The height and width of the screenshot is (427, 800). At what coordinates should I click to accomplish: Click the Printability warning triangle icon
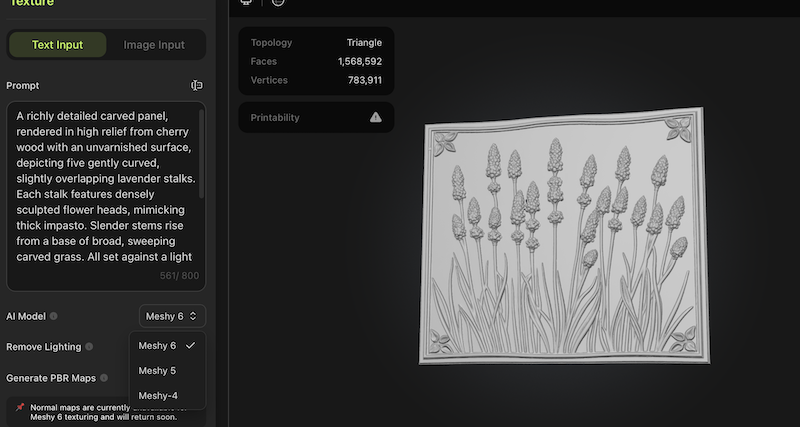(x=376, y=117)
